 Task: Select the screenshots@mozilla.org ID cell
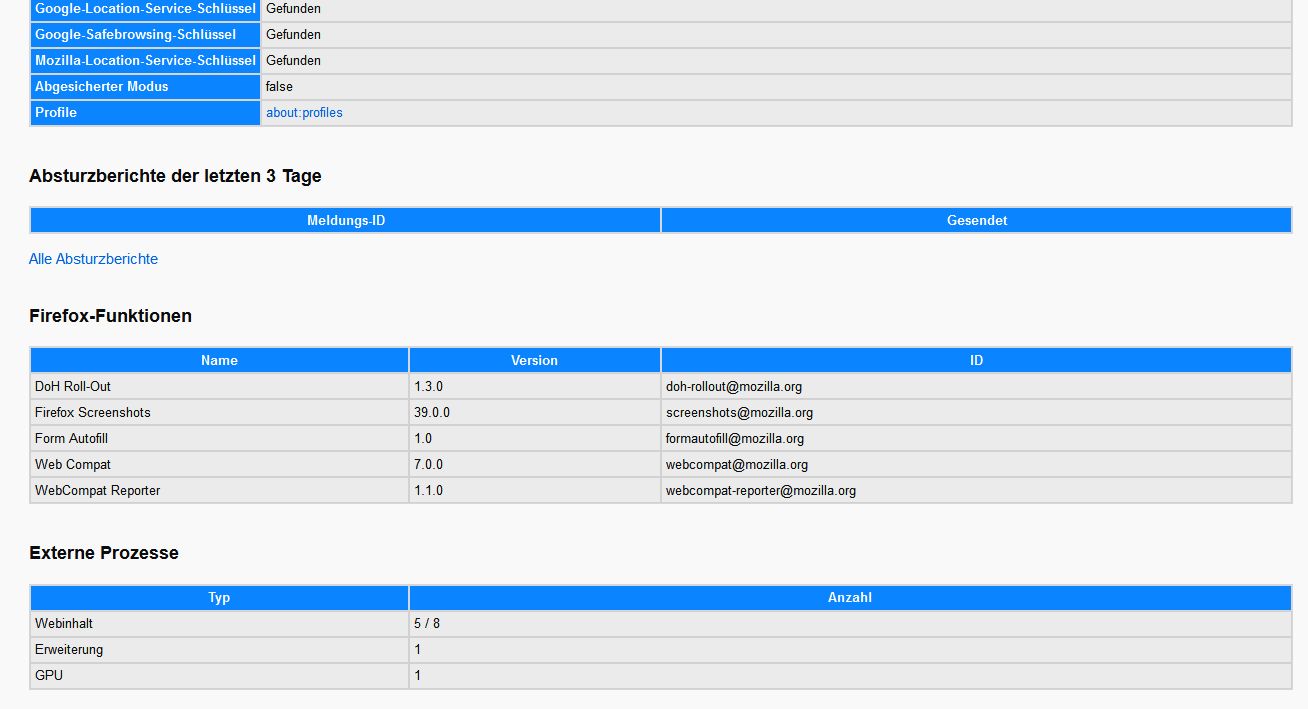coord(739,412)
